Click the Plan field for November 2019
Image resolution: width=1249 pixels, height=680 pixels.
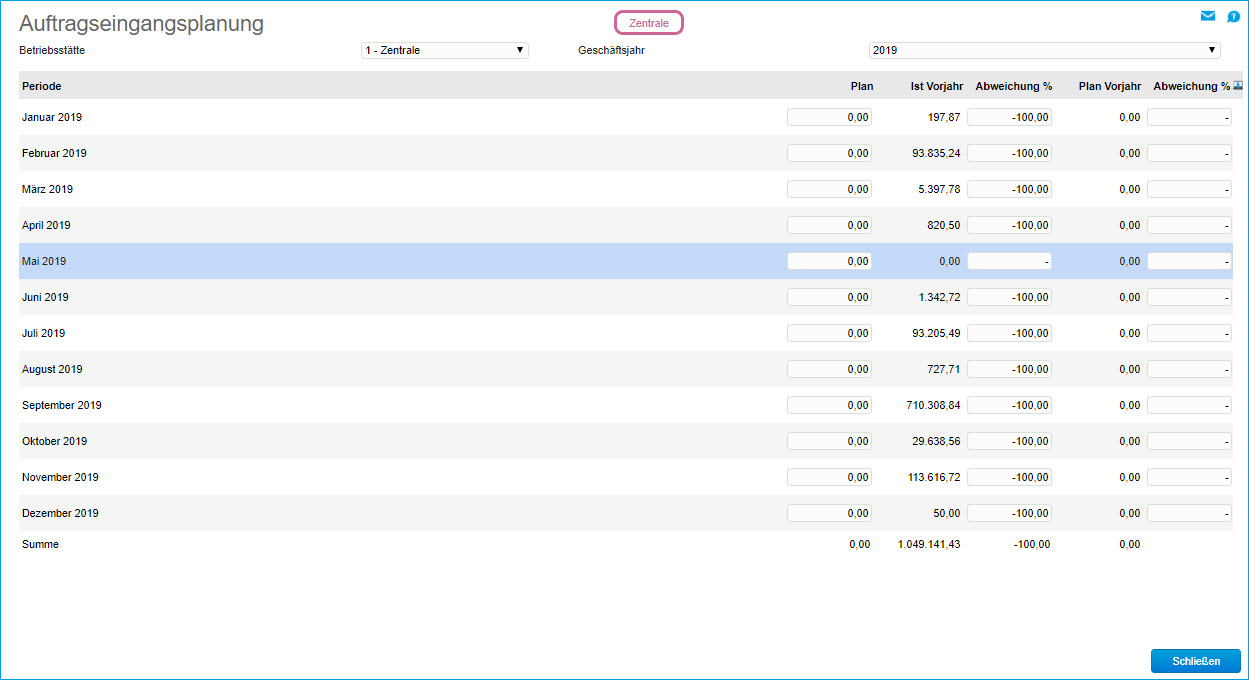pos(829,477)
